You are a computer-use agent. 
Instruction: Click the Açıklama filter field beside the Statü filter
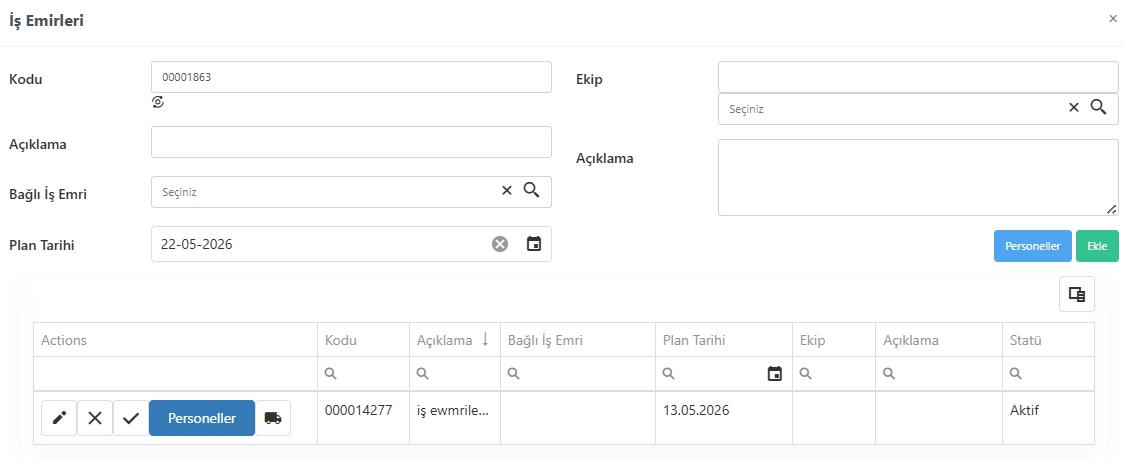pos(939,373)
